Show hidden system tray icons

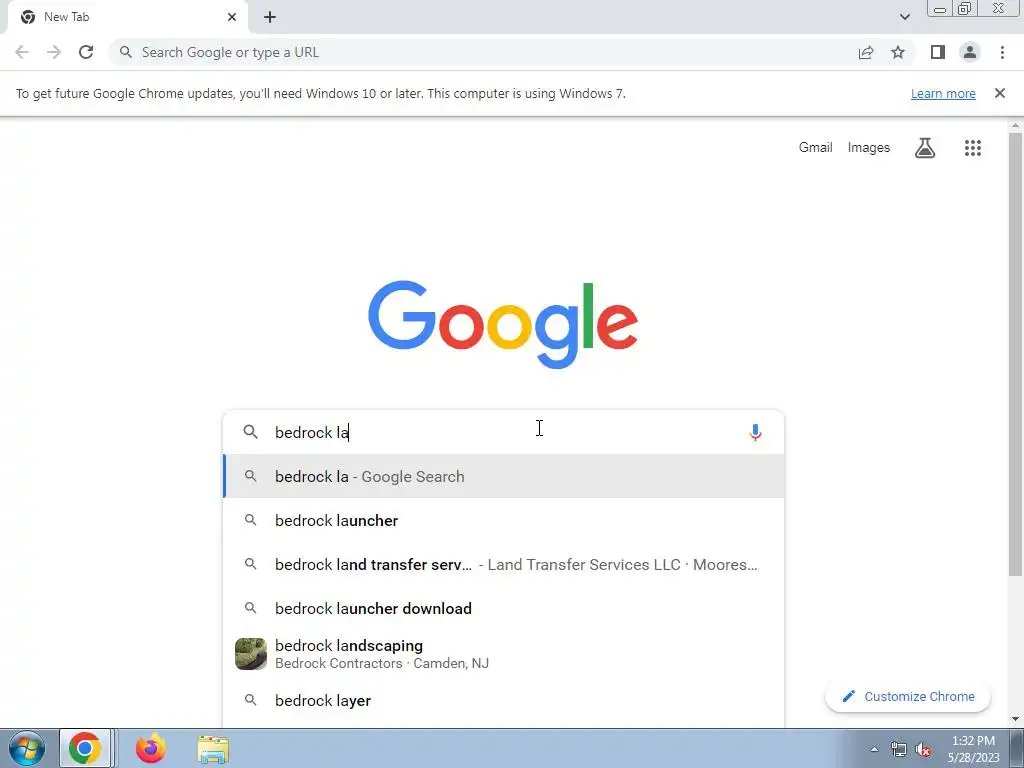(874, 749)
